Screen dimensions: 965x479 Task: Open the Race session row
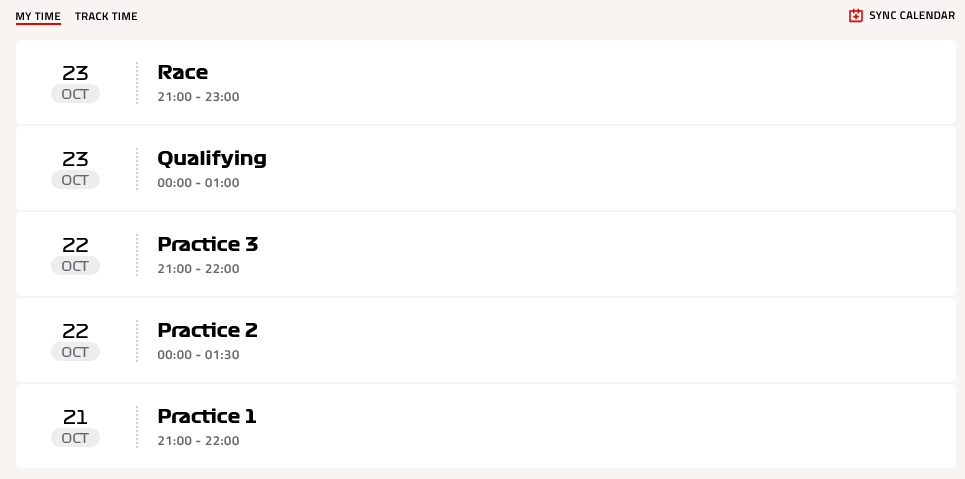coord(486,82)
